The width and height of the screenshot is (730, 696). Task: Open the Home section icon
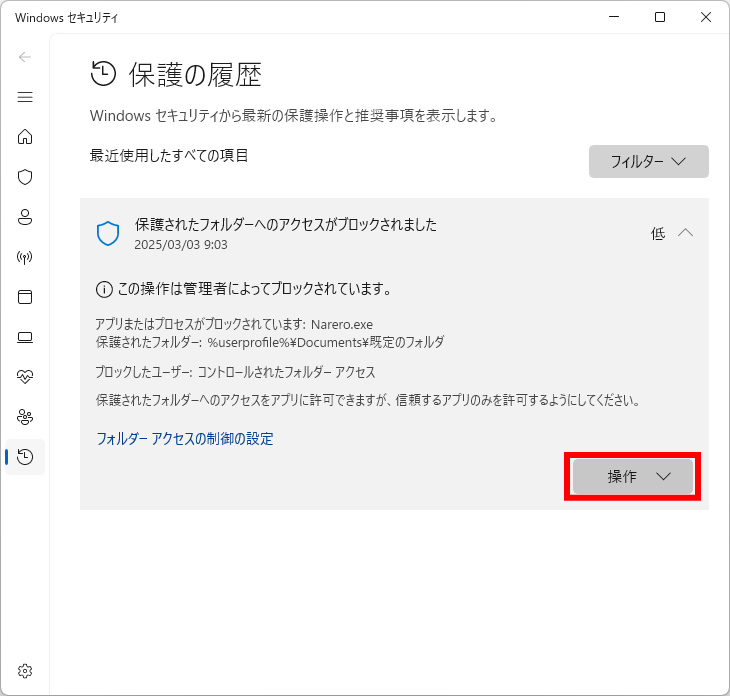coord(25,137)
